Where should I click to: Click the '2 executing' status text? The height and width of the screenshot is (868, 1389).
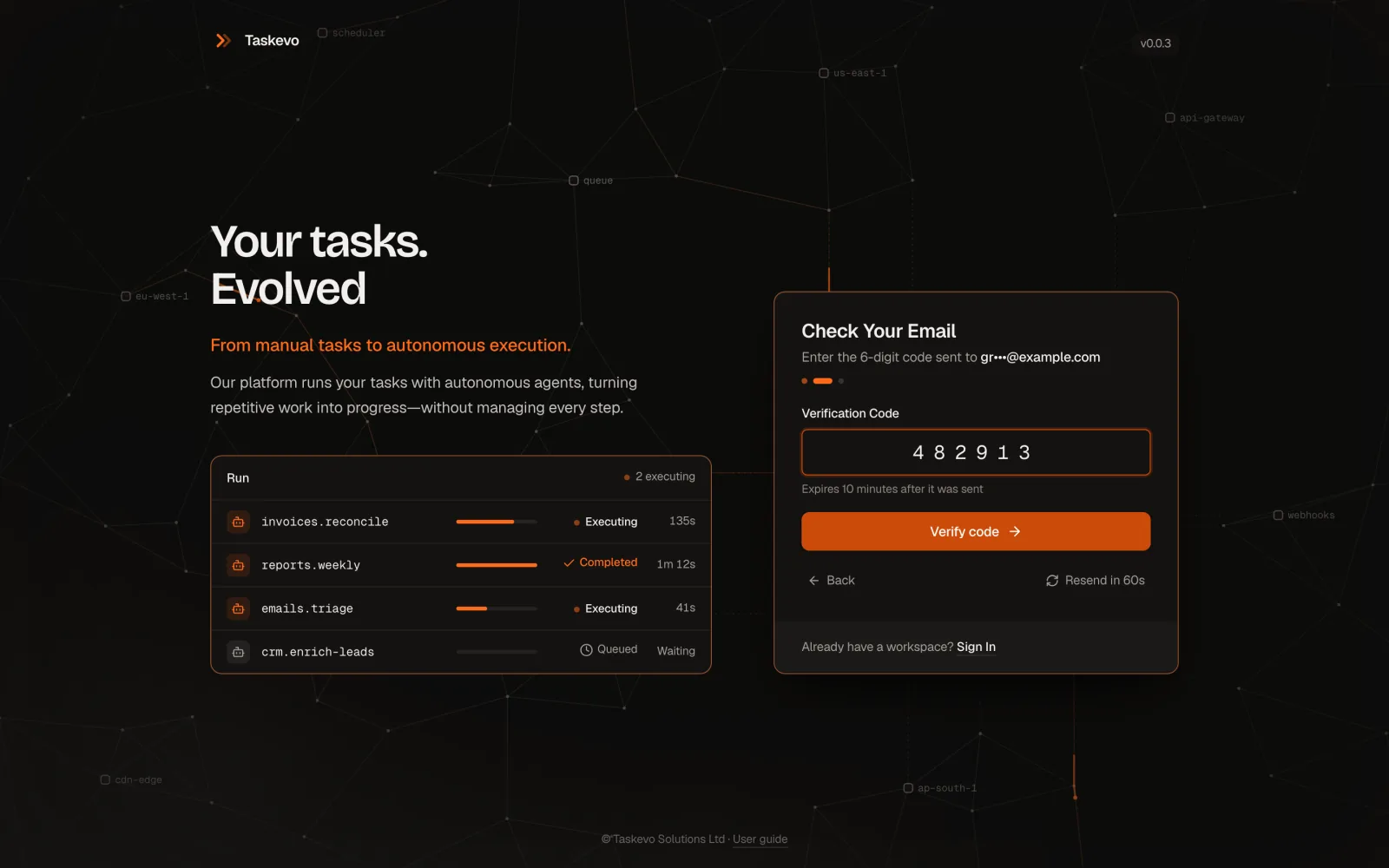coord(665,477)
